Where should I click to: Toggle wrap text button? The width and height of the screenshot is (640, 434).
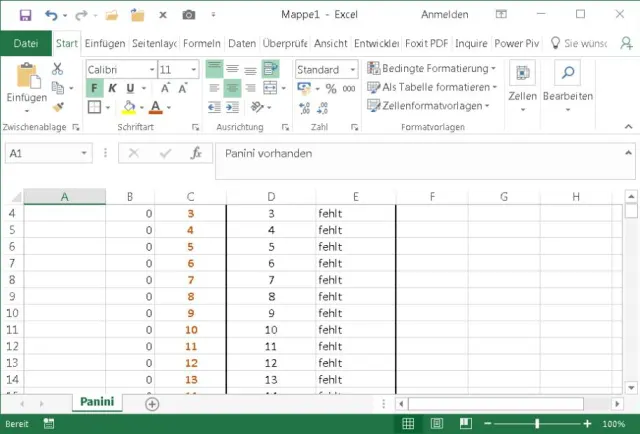(x=270, y=69)
